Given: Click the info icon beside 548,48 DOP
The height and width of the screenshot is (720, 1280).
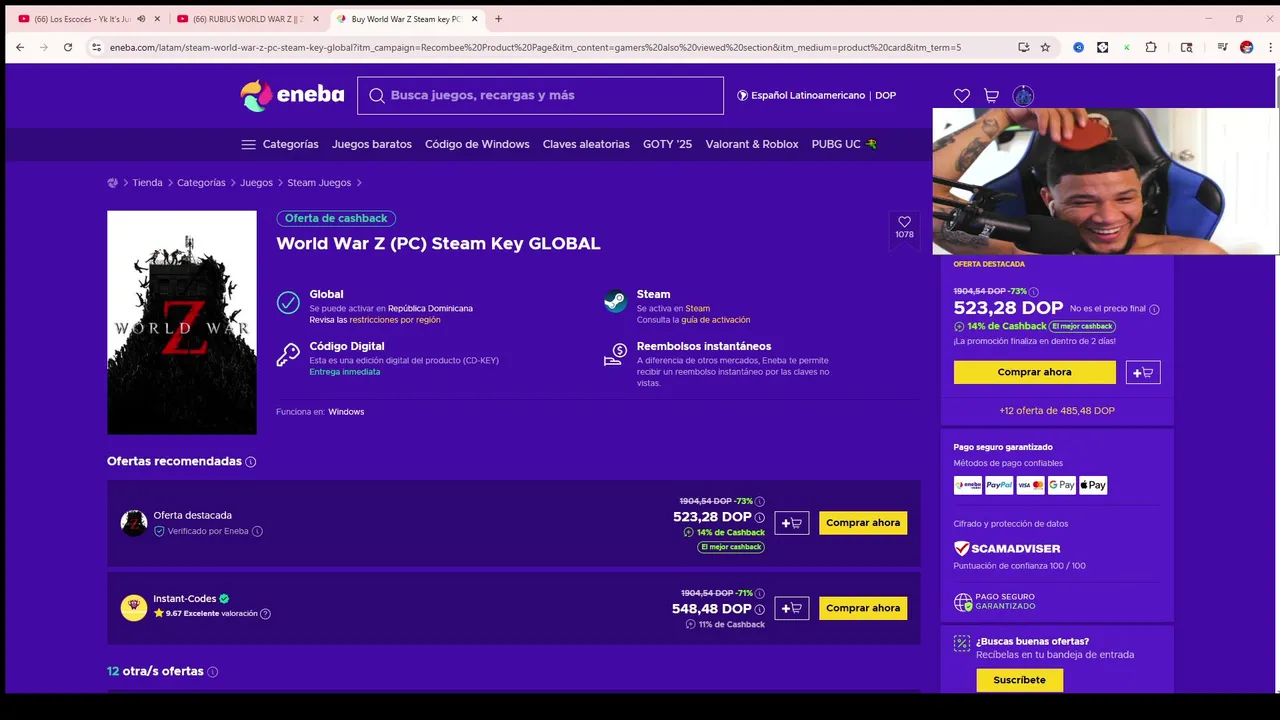Looking at the screenshot, I should coord(759,609).
